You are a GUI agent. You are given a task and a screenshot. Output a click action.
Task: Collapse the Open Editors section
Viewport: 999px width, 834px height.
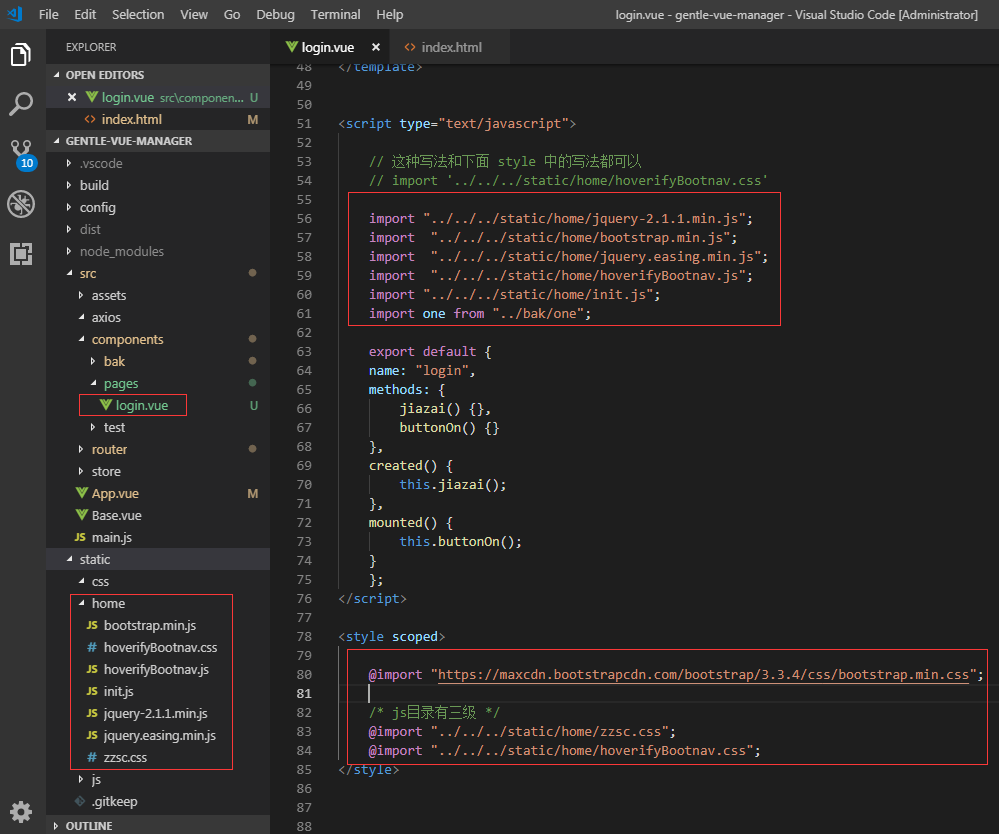tap(158, 75)
